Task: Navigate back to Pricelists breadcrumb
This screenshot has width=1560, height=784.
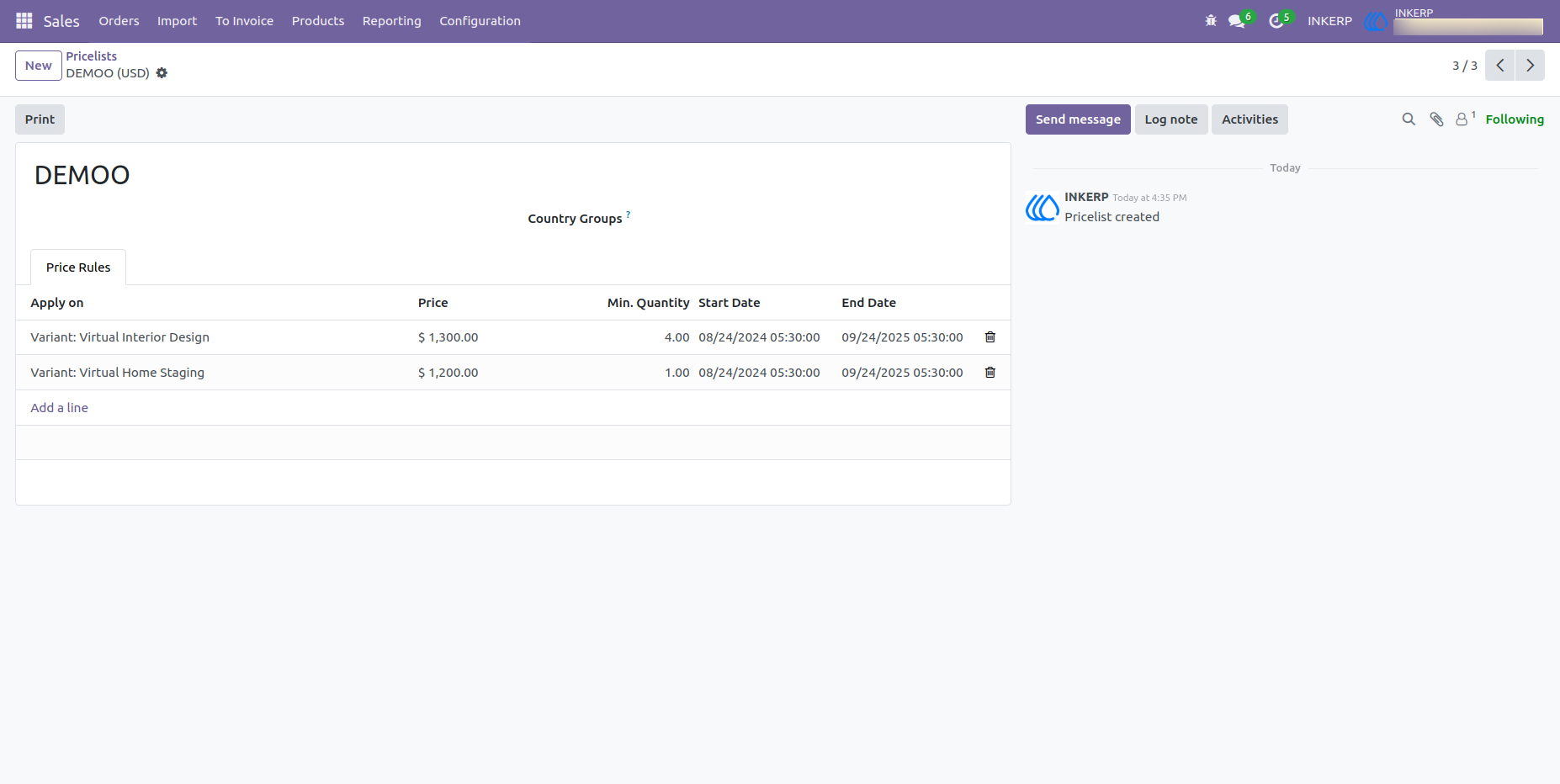Action: 92,56
